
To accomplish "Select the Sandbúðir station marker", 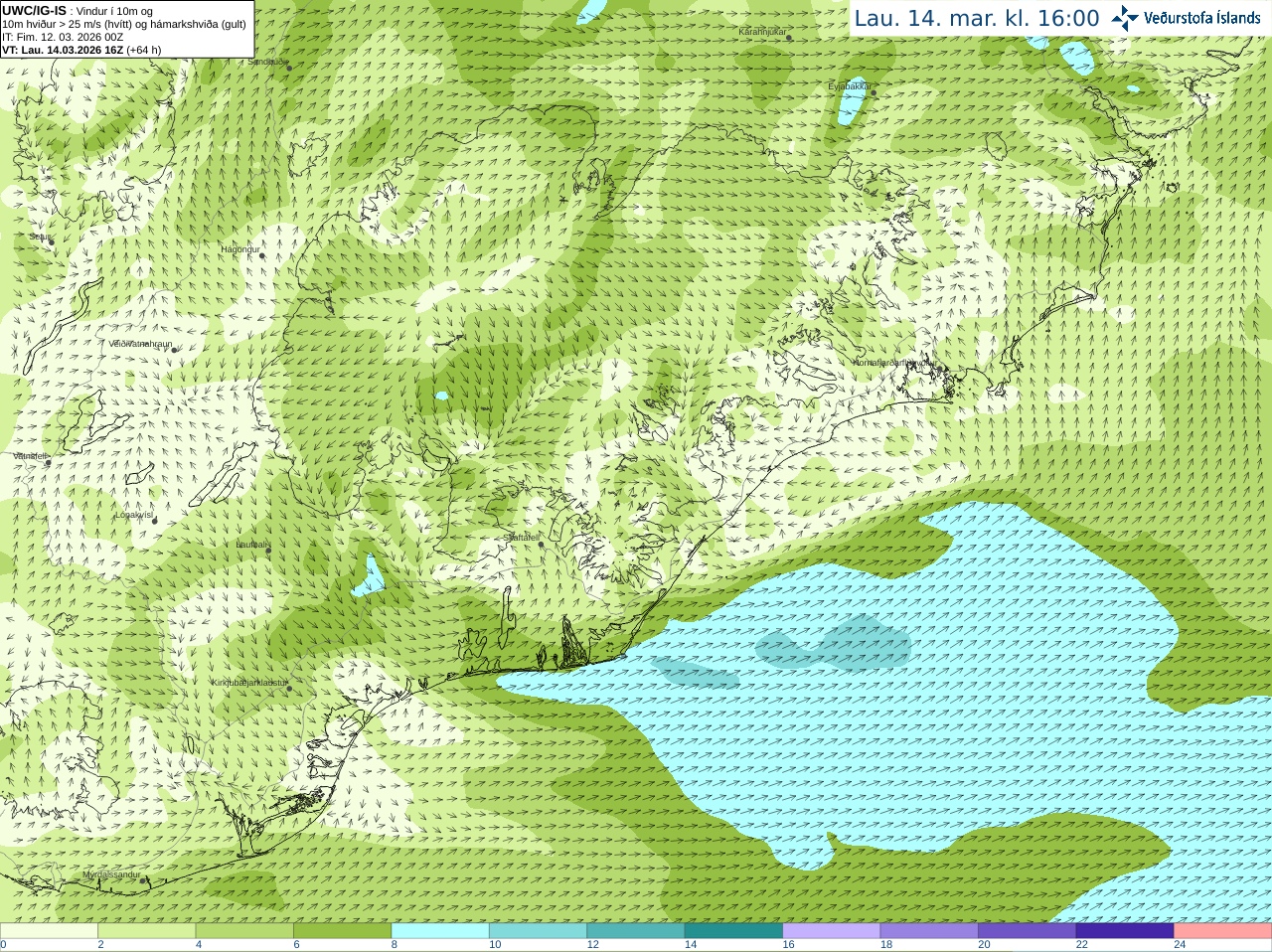I will [x=288, y=67].
